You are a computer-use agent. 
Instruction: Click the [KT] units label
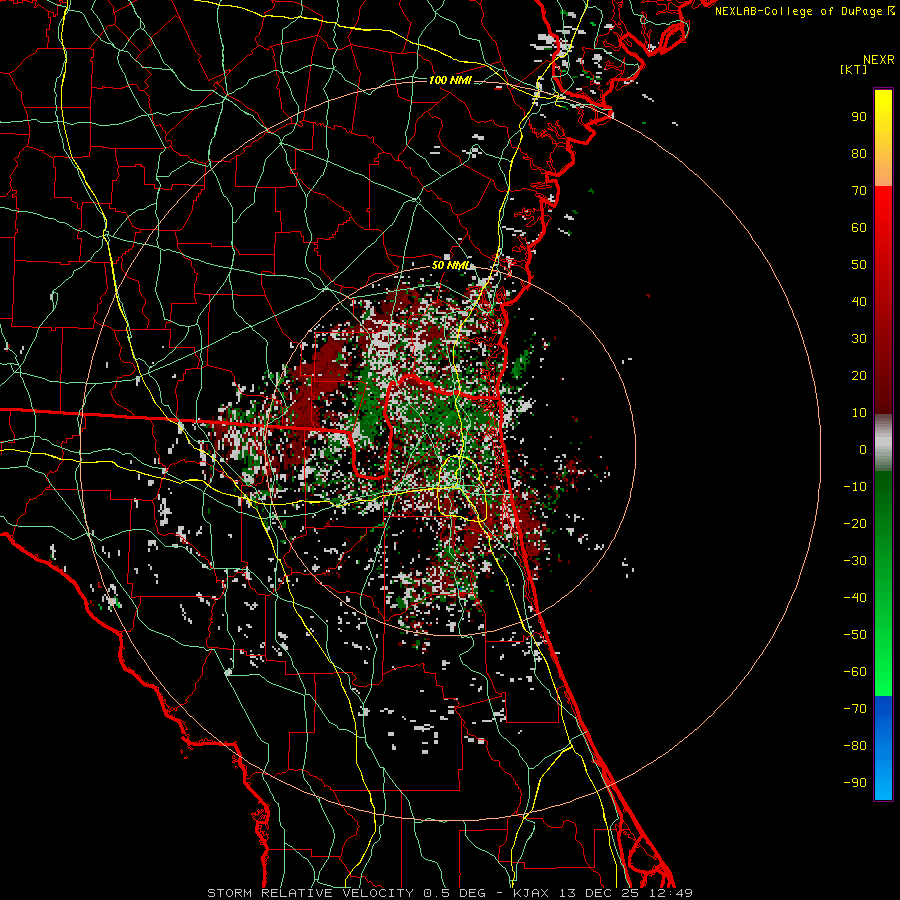tap(853, 69)
